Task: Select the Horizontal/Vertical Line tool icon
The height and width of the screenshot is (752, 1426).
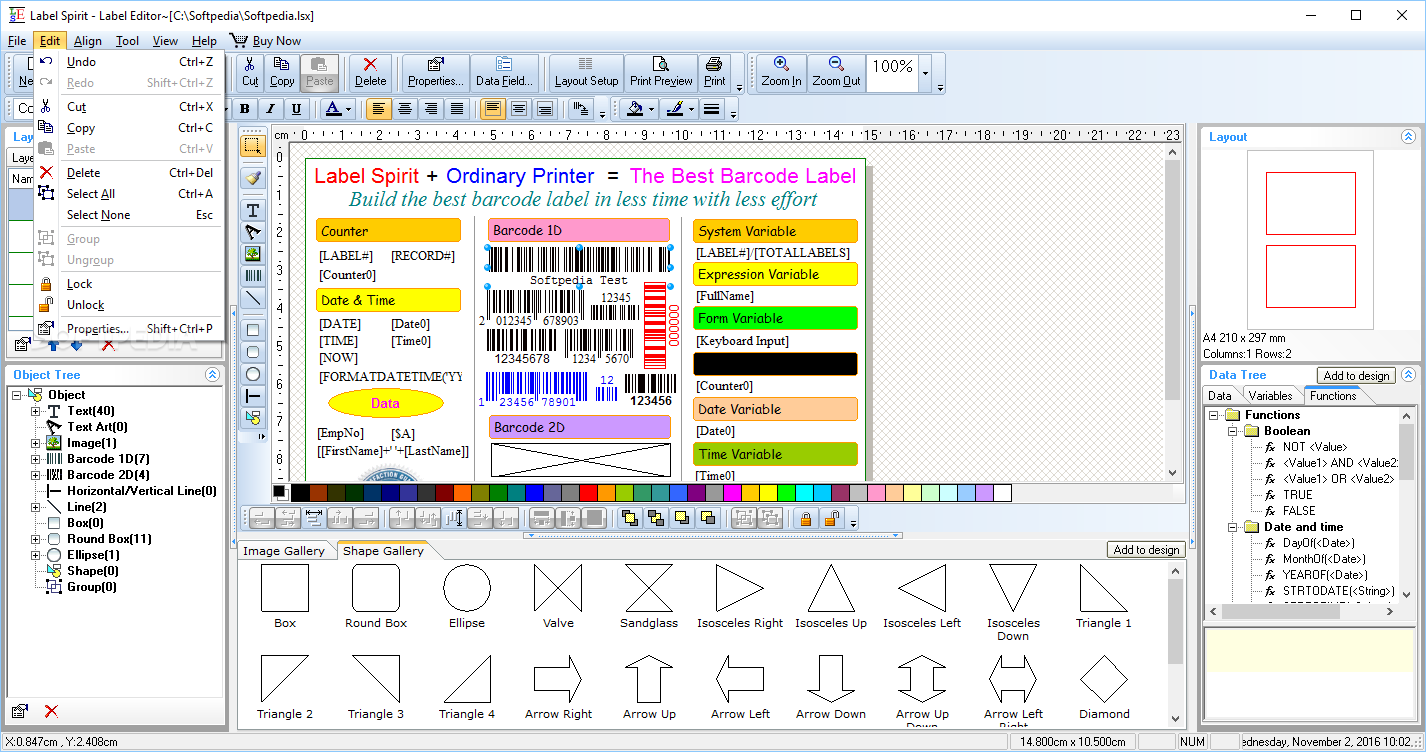Action: click(253, 396)
